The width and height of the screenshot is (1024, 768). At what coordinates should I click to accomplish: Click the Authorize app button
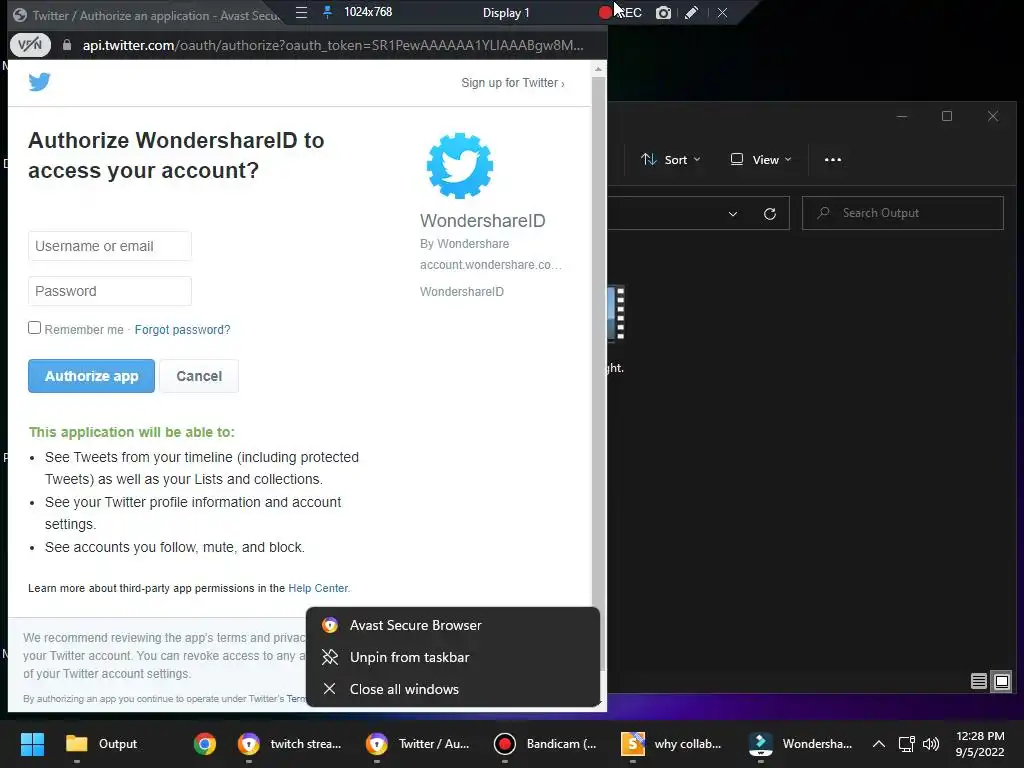click(x=91, y=376)
